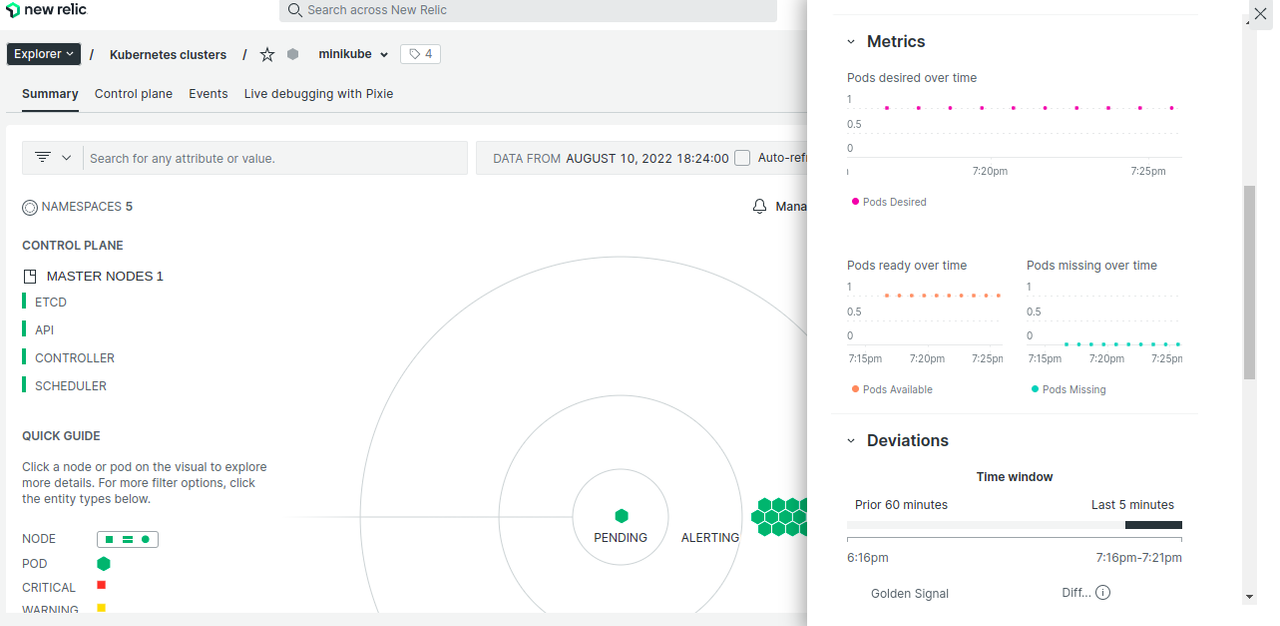Image resolution: width=1280 pixels, height=626 pixels.
Task: Search across New Relic field
Action: pos(528,10)
